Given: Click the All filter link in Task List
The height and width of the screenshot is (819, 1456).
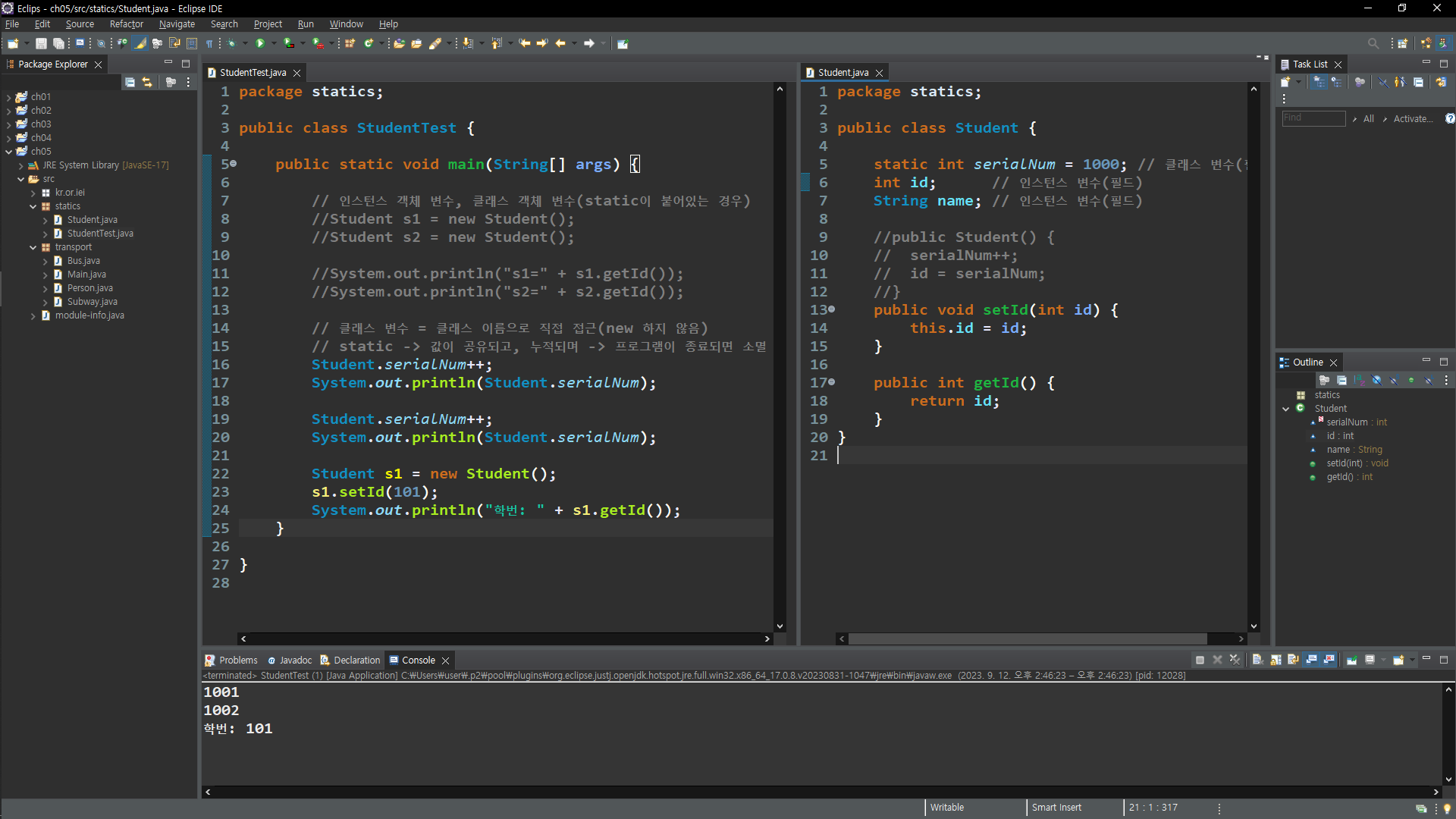Looking at the screenshot, I should [1368, 118].
